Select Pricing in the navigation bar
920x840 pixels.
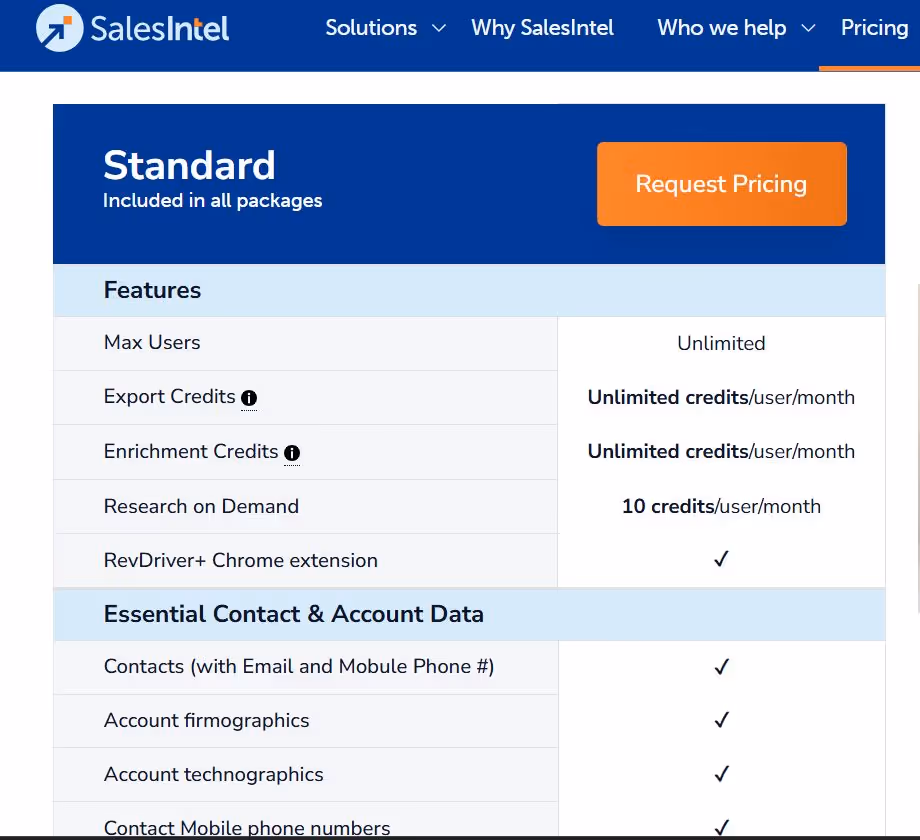coord(874,28)
